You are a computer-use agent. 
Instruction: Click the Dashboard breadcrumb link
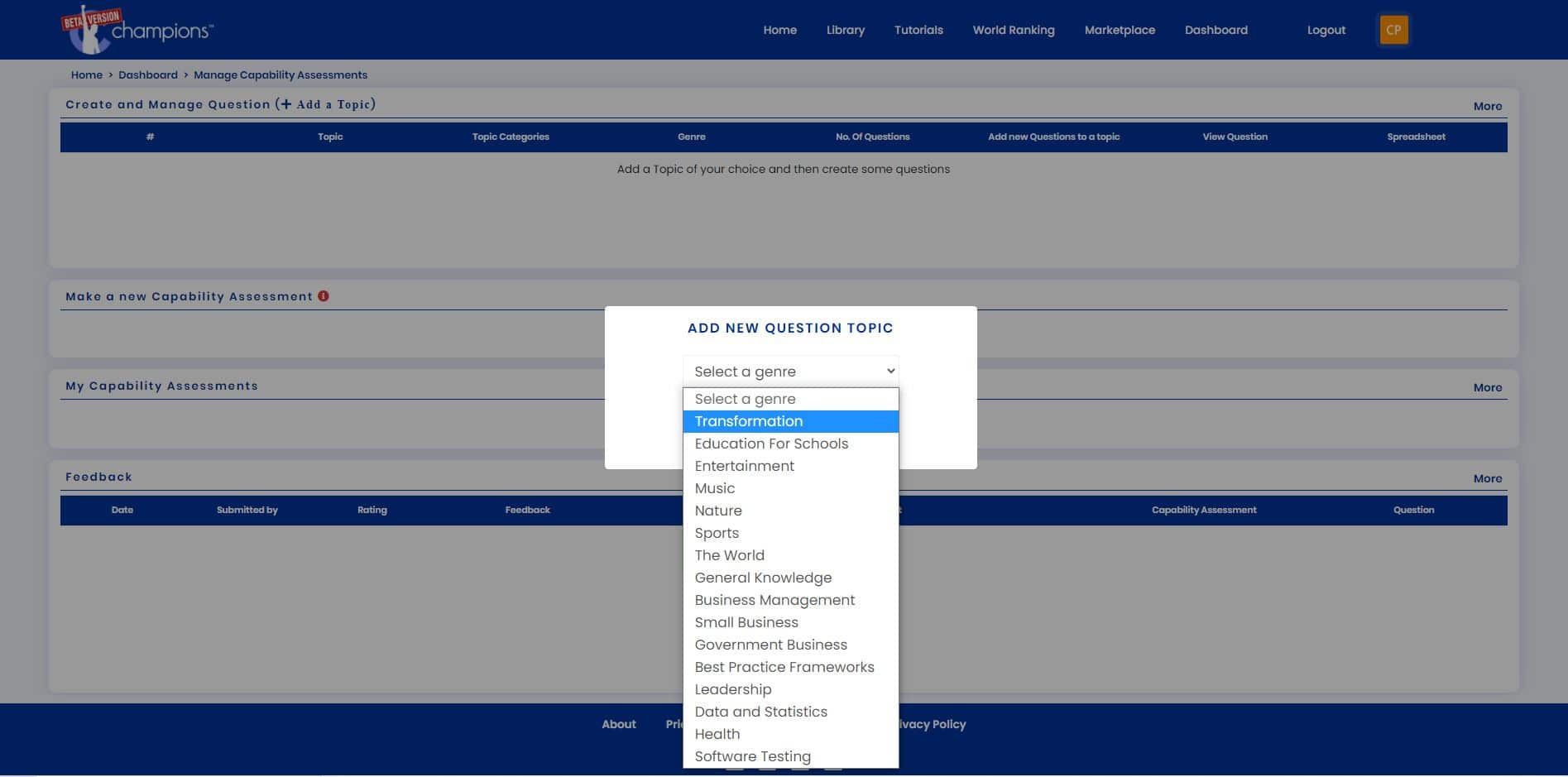point(148,74)
